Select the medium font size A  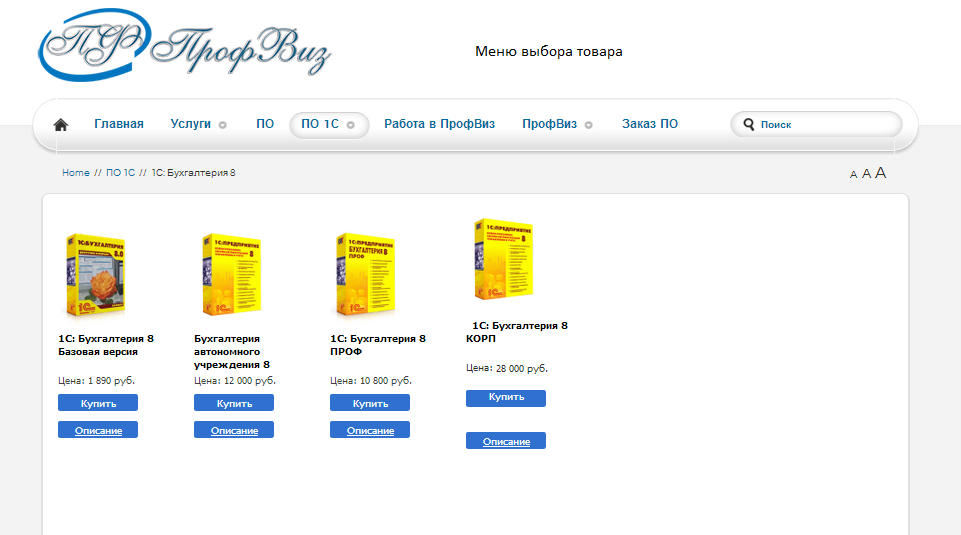tap(866, 174)
